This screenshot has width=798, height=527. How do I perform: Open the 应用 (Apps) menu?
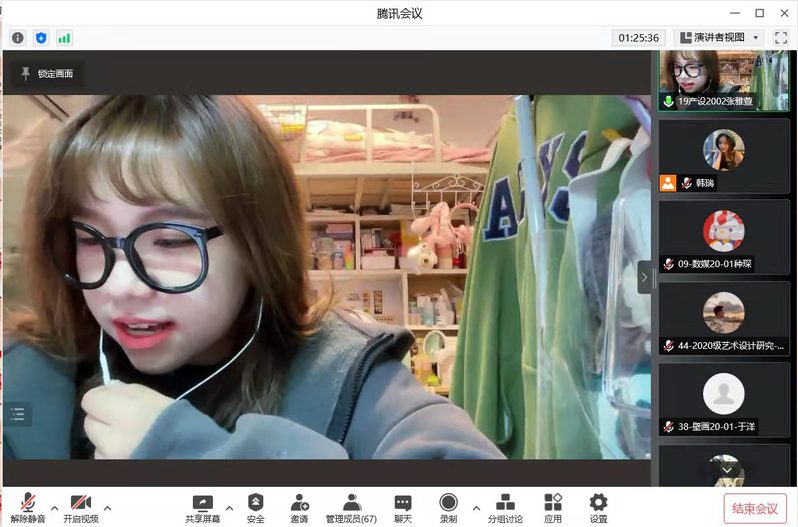(553, 508)
